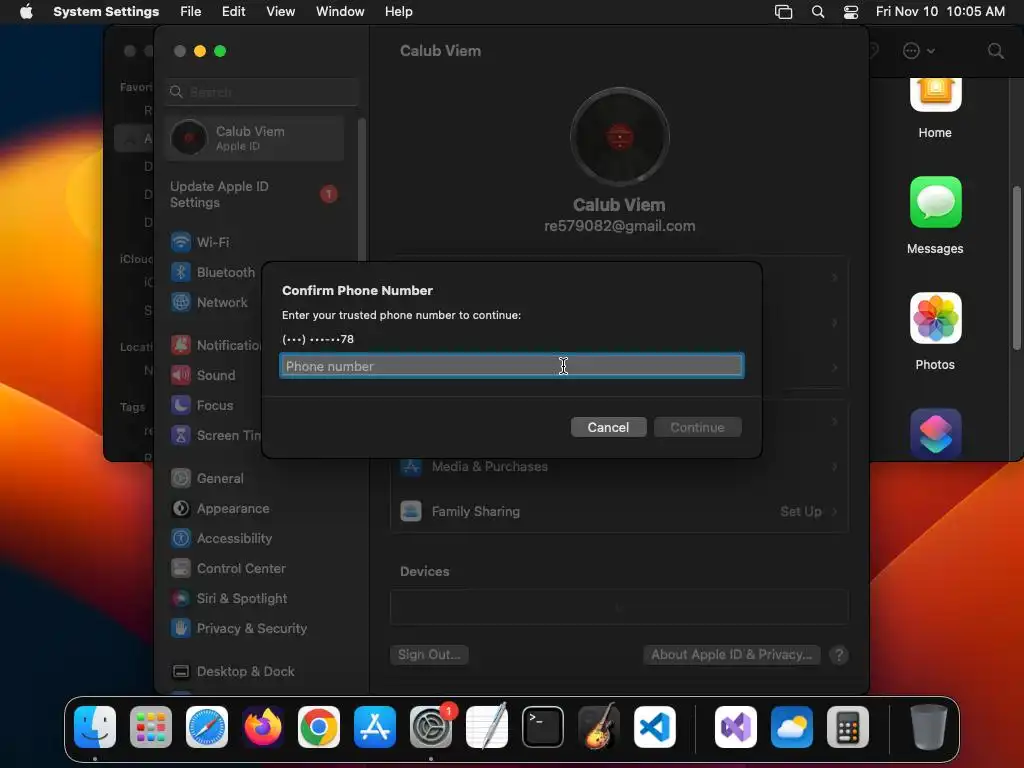1024x768 pixels.
Task: Open the Apple menu
Action: [x=26, y=12]
